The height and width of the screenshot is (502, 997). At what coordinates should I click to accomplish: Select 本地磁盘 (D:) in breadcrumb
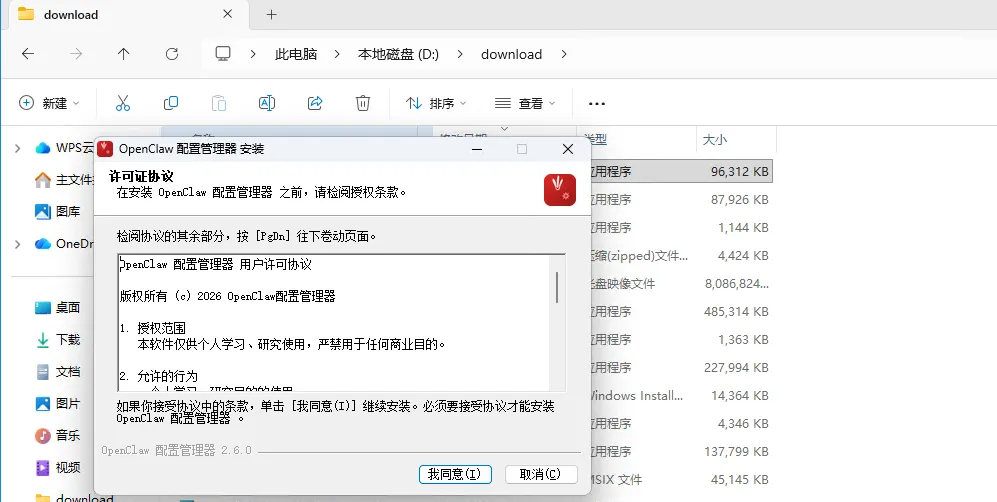point(398,54)
